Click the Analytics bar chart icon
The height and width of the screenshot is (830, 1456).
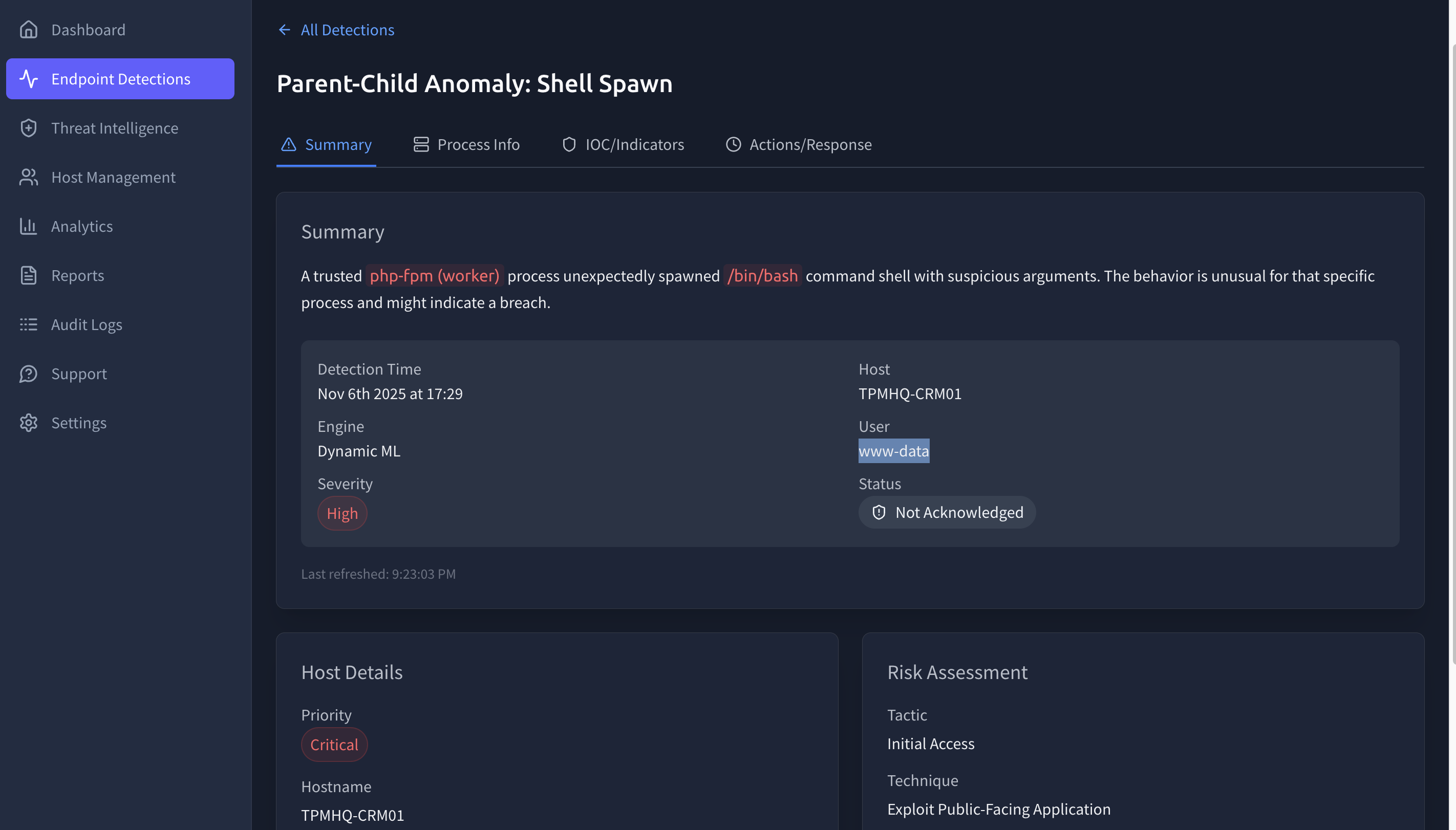point(28,226)
